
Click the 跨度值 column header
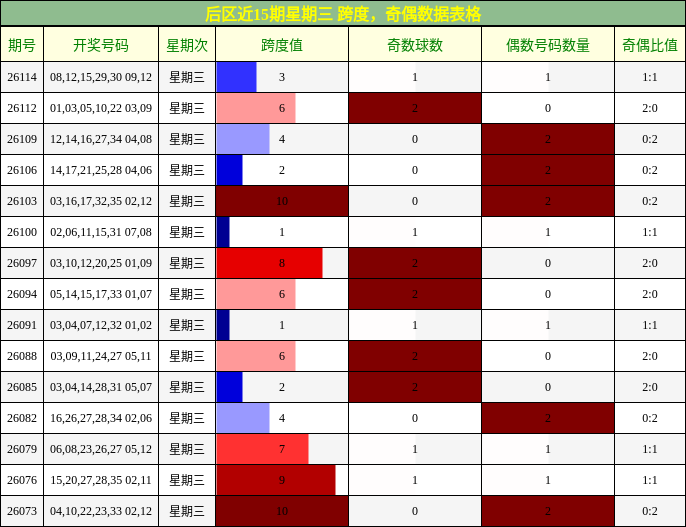click(x=282, y=45)
